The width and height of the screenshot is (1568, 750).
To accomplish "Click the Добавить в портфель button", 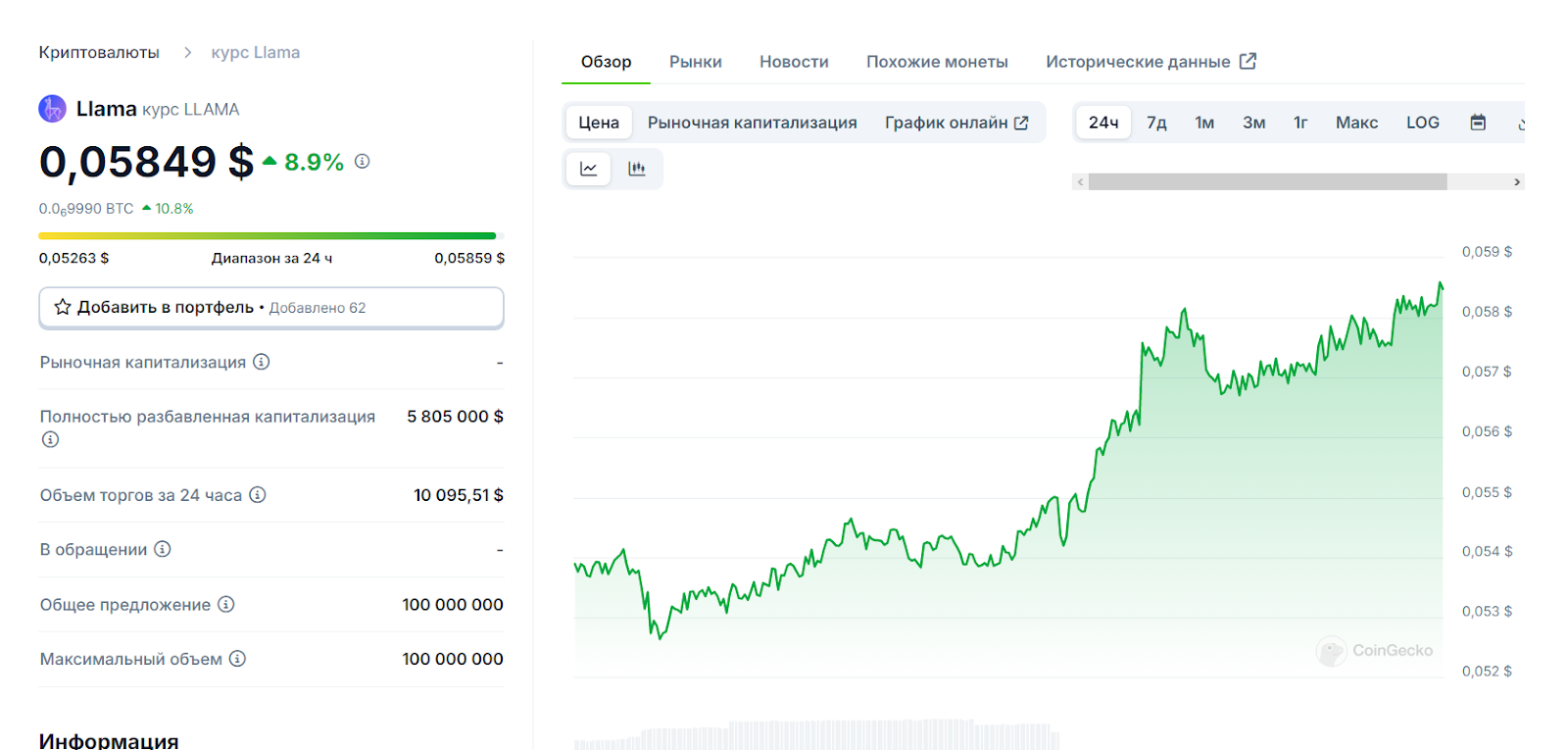I will click(271, 308).
